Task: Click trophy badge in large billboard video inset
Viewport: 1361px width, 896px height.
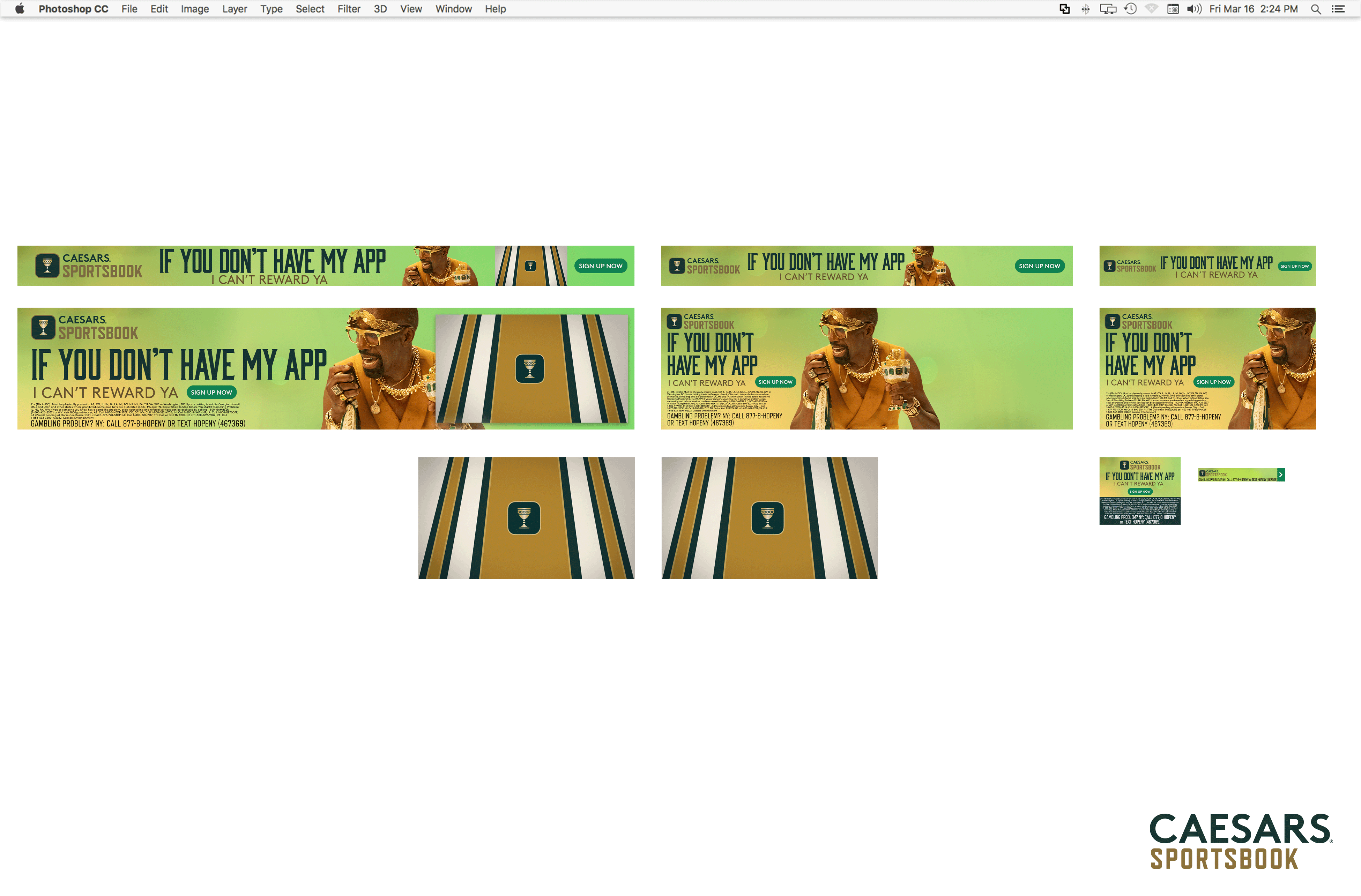Action: pos(529,369)
